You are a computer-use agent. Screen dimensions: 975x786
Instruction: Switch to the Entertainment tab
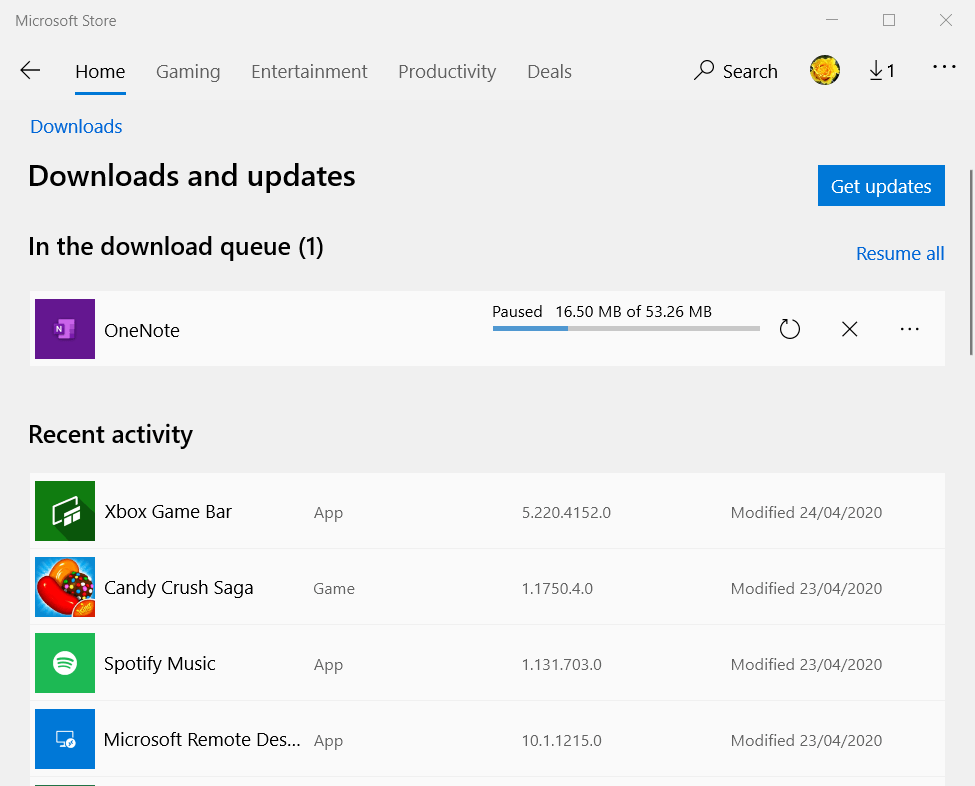coord(309,72)
